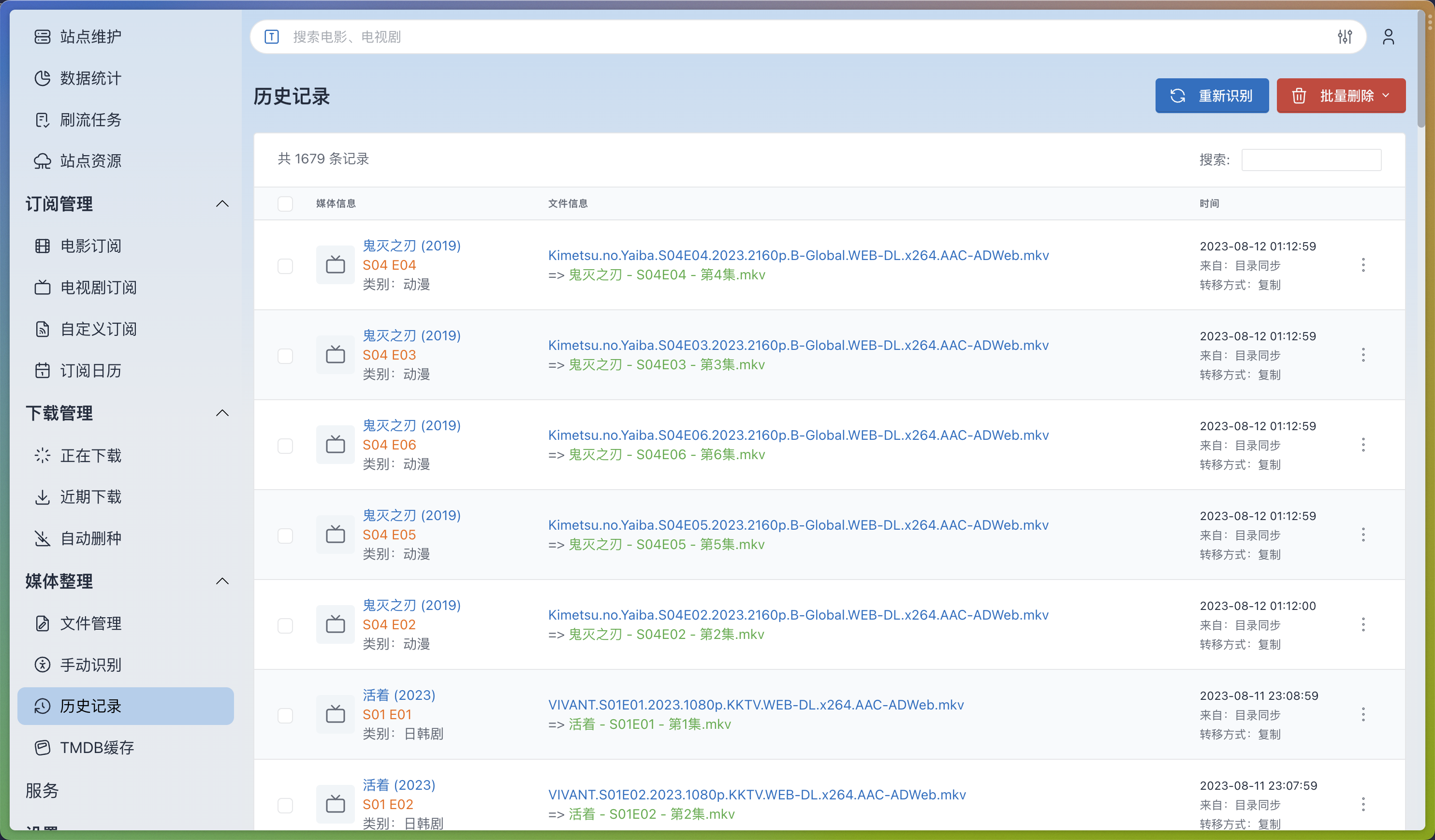Viewport: 1435px width, 840px height.
Task: Focus the 搜索电影、电视剧 search field
Action: [x=808, y=37]
